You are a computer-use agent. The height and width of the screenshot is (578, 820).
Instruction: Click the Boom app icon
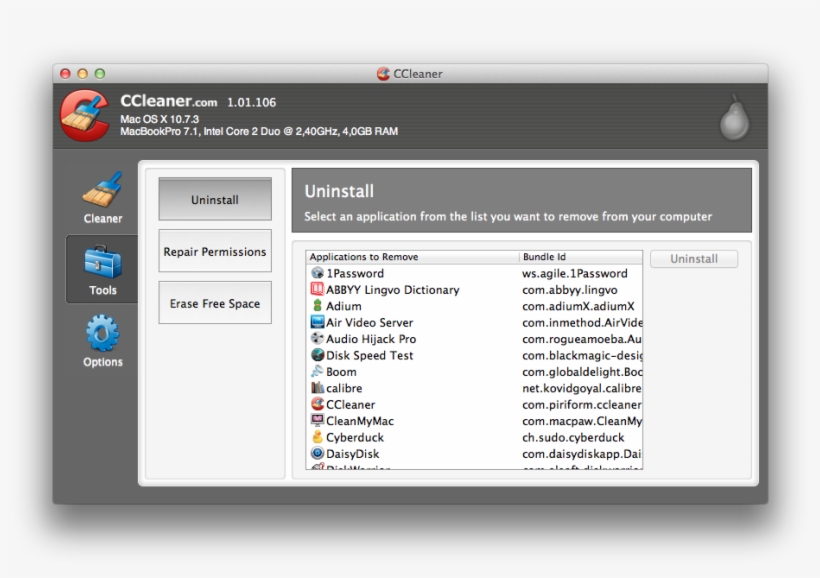pos(317,371)
